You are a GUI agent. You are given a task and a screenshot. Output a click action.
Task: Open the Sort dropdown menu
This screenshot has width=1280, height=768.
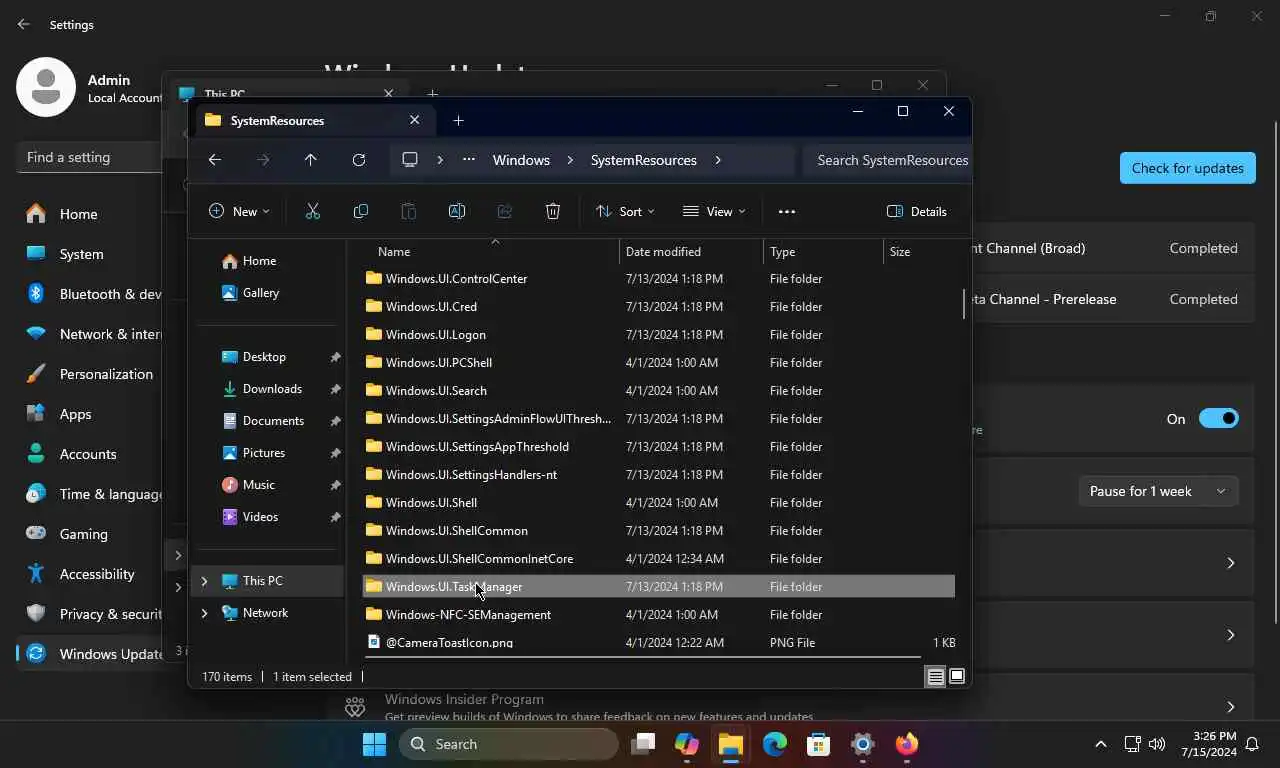pos(625,211)
